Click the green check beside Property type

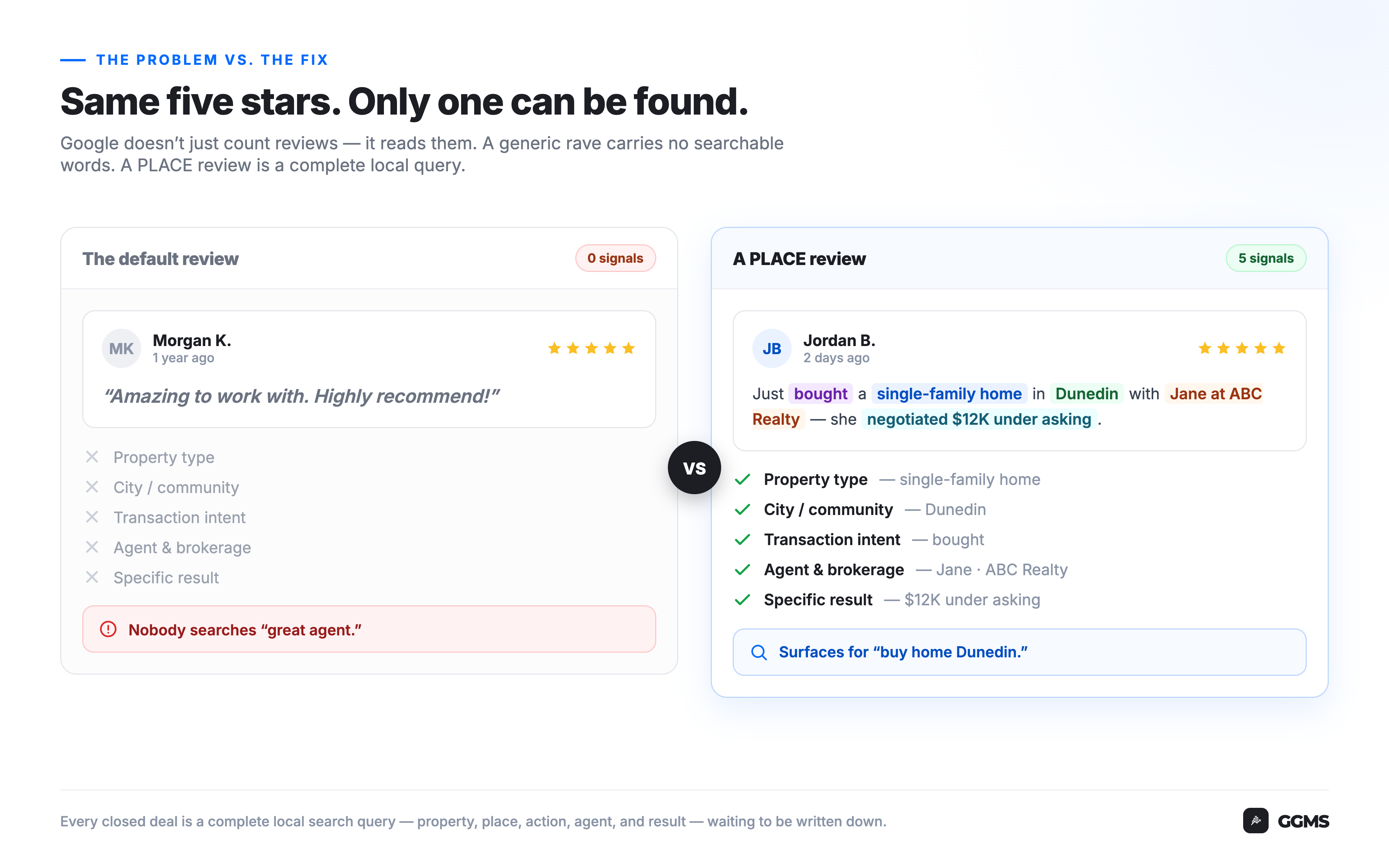tap(743, 480)
